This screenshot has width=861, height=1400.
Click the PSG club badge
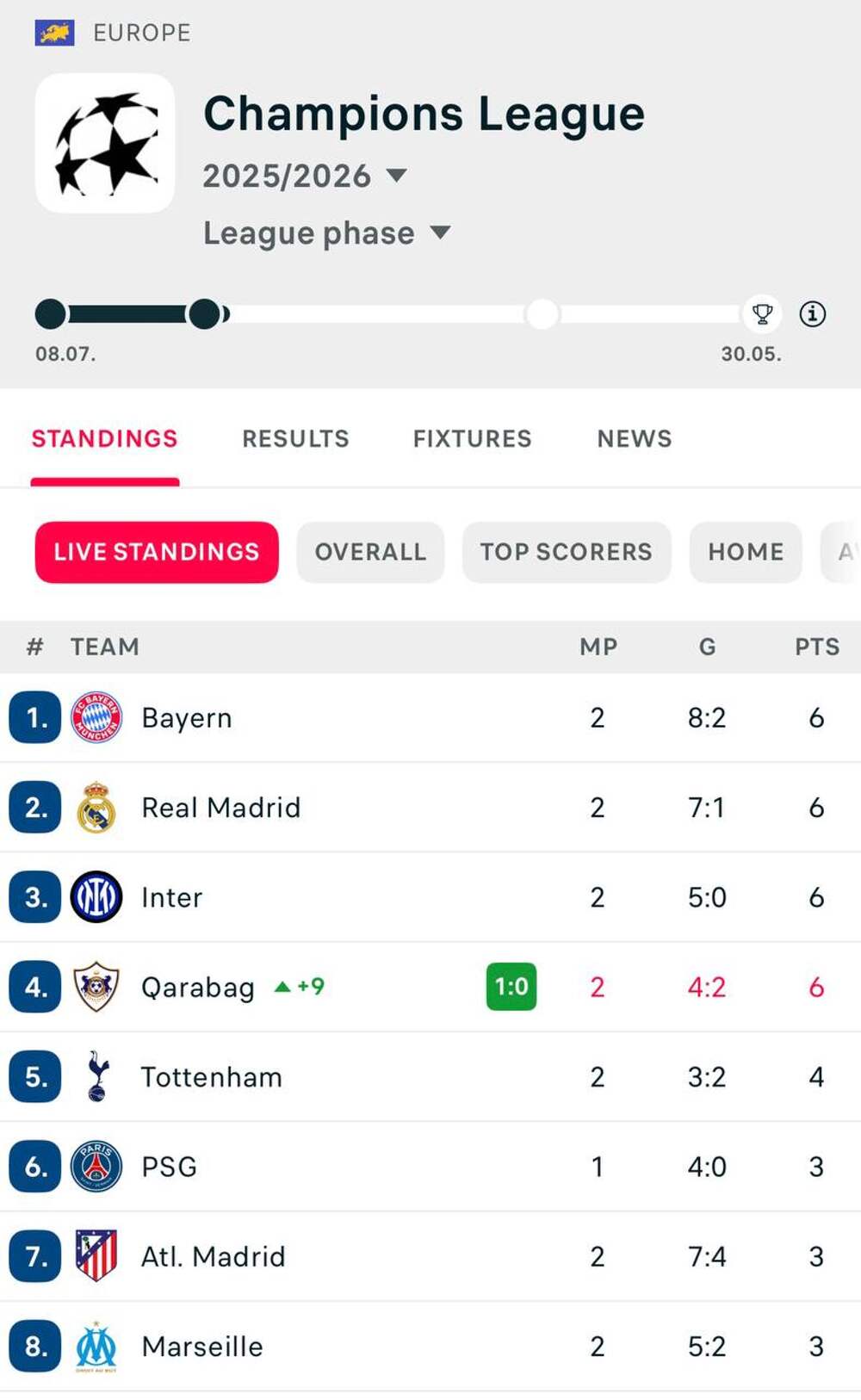(x=96, y=1167)
